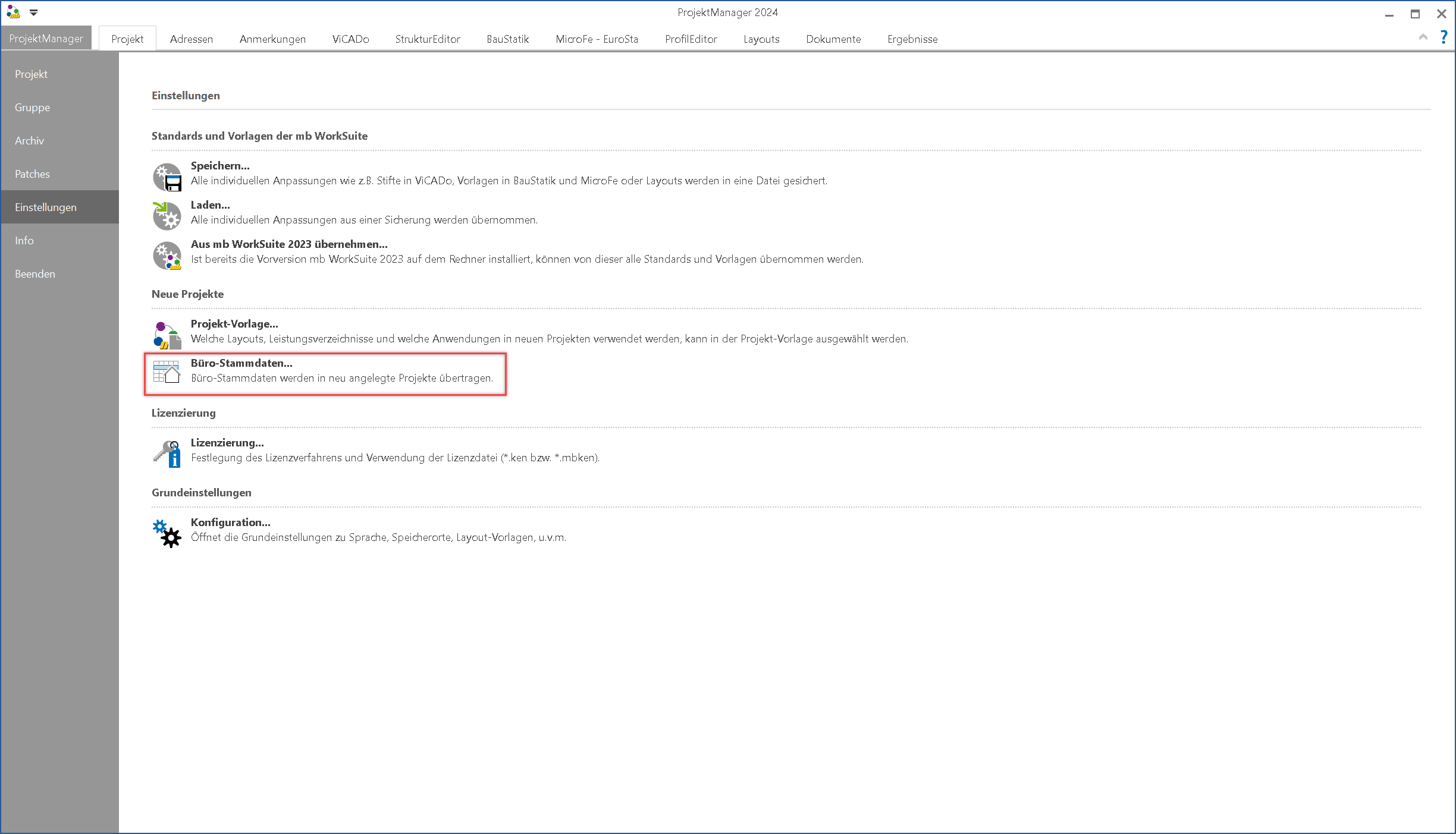The image size is (1456, 834).
Task: Select the StrukturEditor tab
Action: (x=428, y=39)
